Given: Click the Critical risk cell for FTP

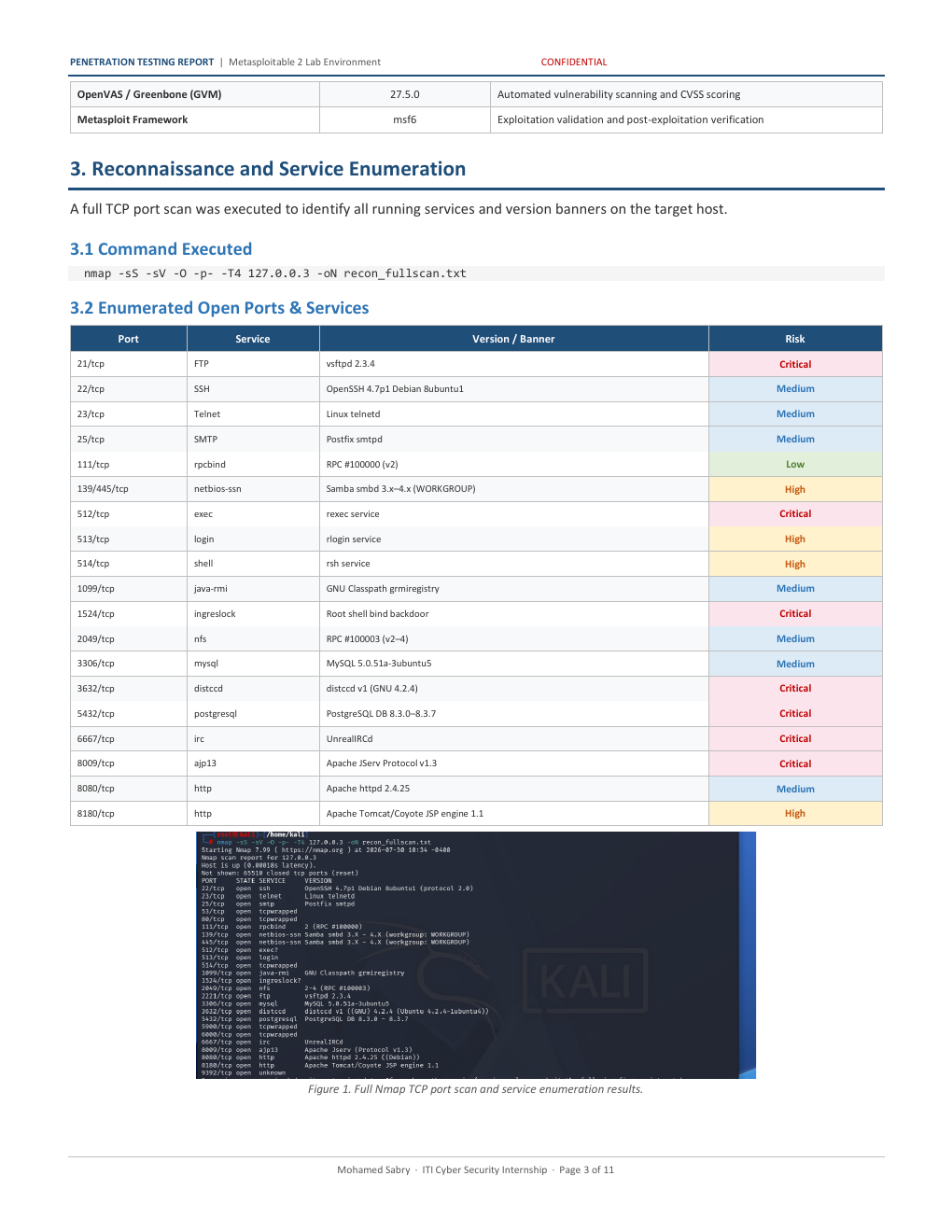Looking at the screenshot, I should [795, 364].
